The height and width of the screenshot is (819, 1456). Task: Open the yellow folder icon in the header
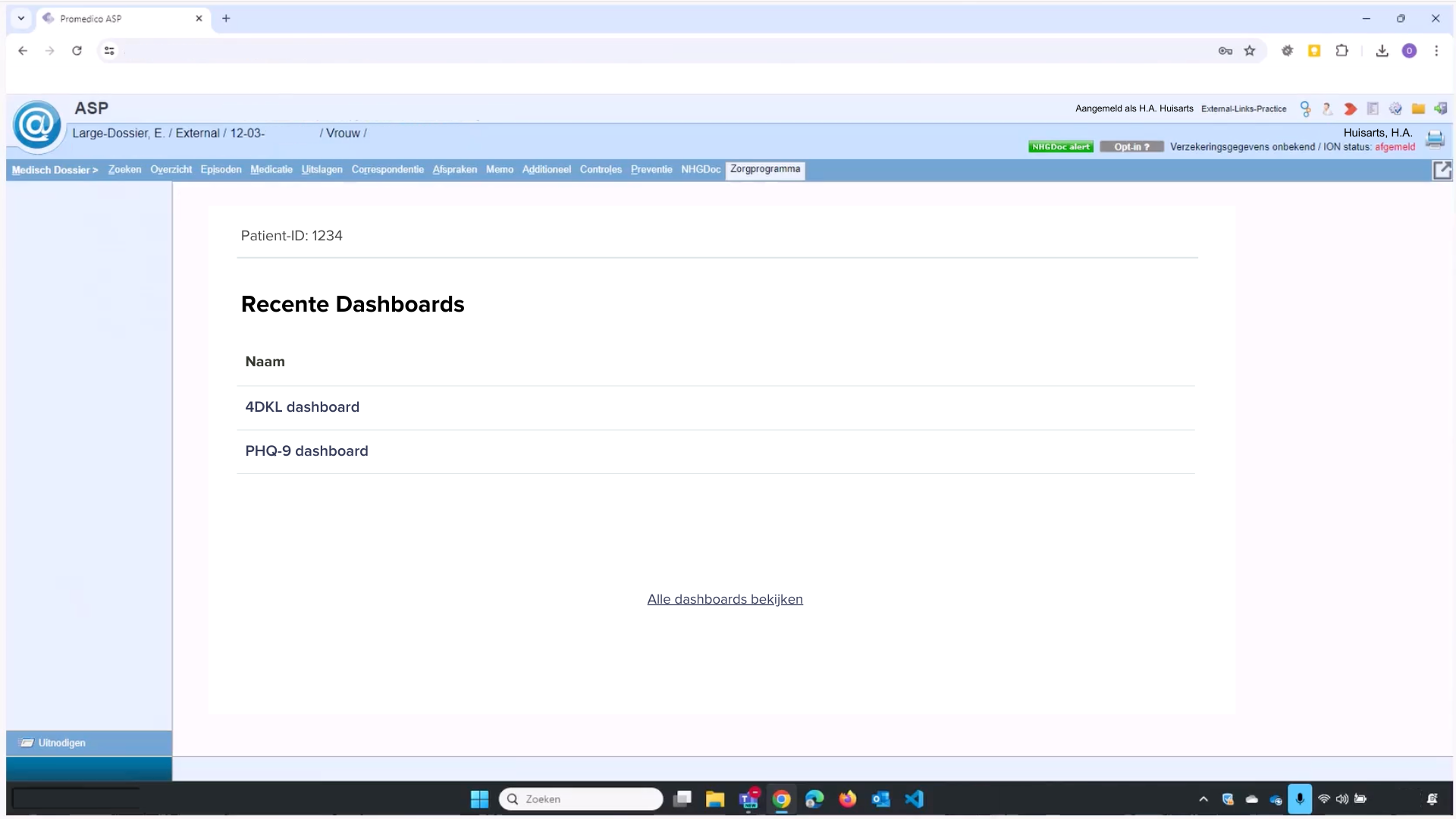pyautogui.click(x=1418, y=109)
